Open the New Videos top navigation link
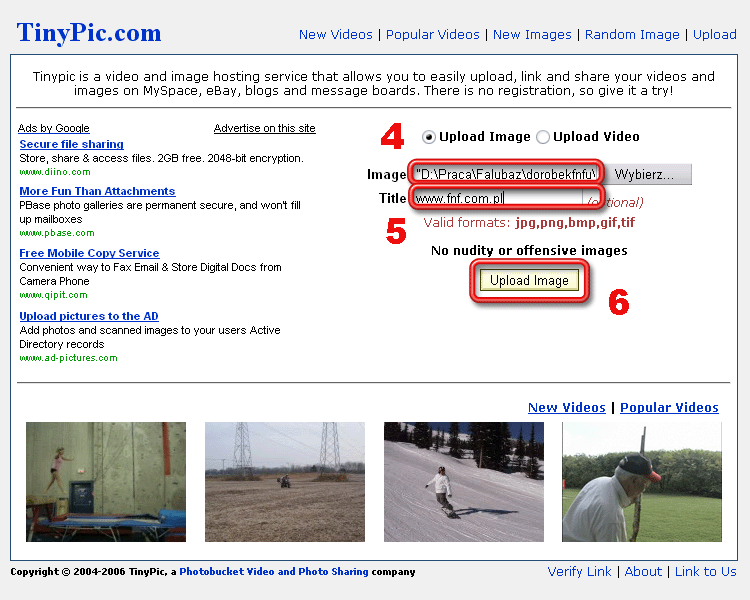 coord(335,34)
